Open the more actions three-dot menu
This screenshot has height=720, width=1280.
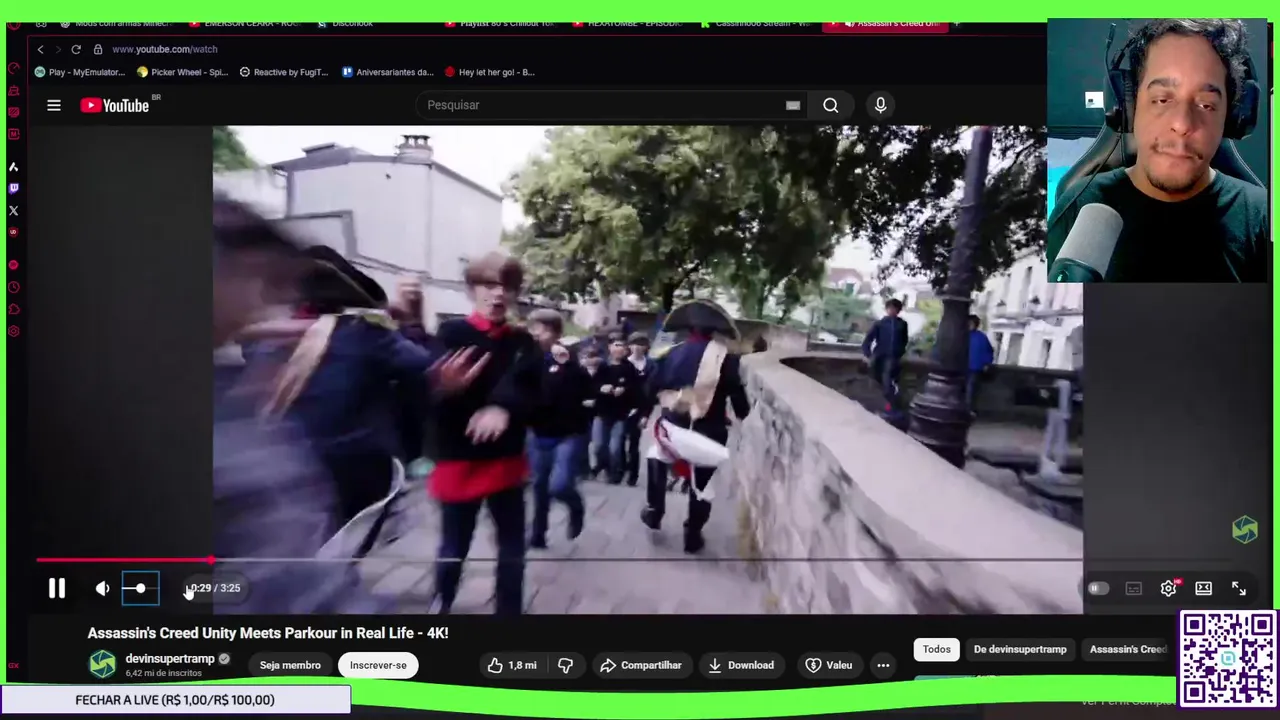883,665
